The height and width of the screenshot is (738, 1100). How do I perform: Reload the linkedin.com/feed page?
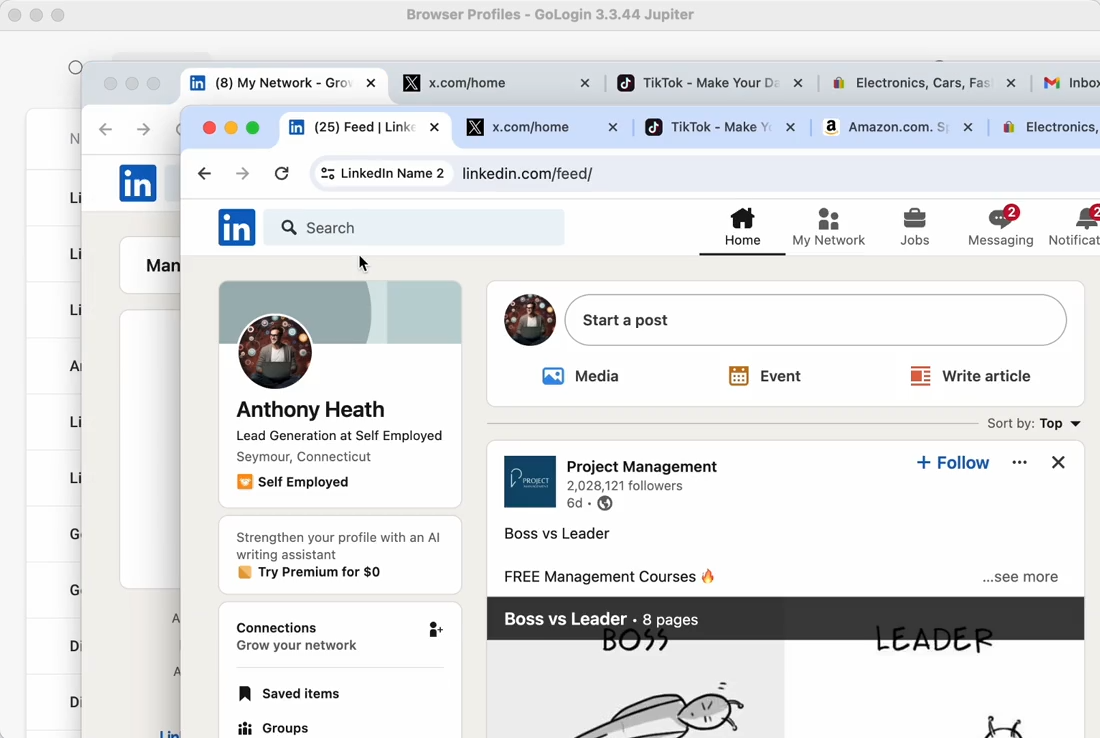coord(281,173)
